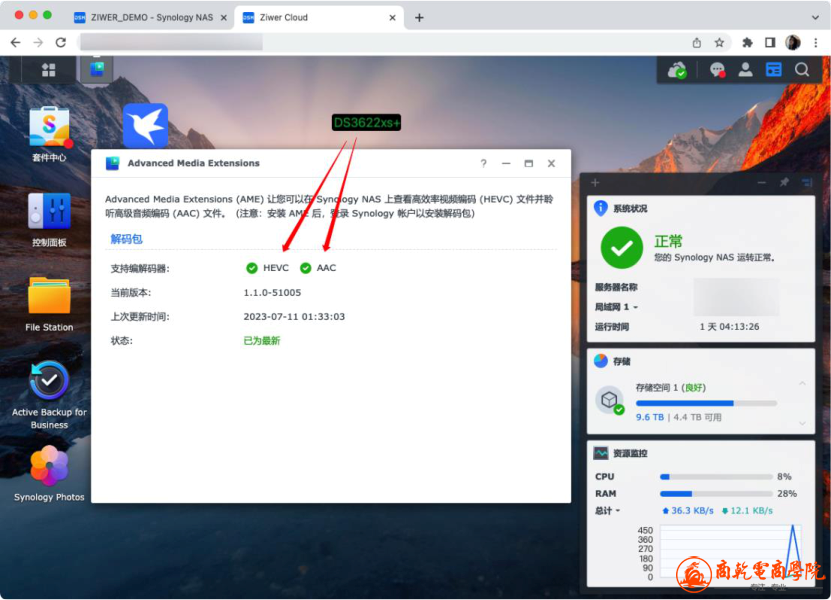
Task: Click the resource monitor graph icon
Action: coord(601,453)
